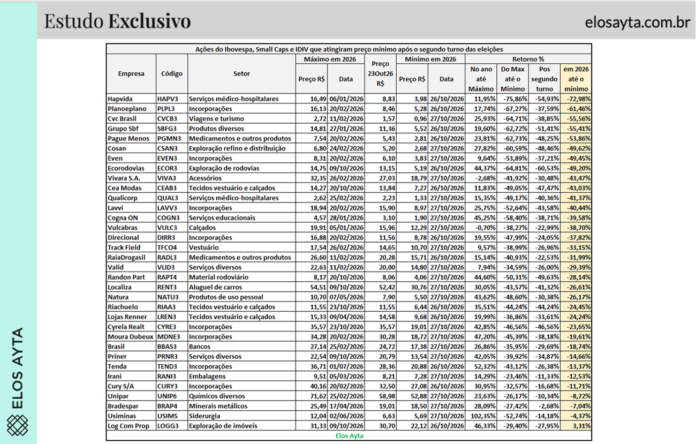Click the 'PGMN3' ticker cell
Image resolution: width=696 pixels, height=444 pixels.
point(172,139)
